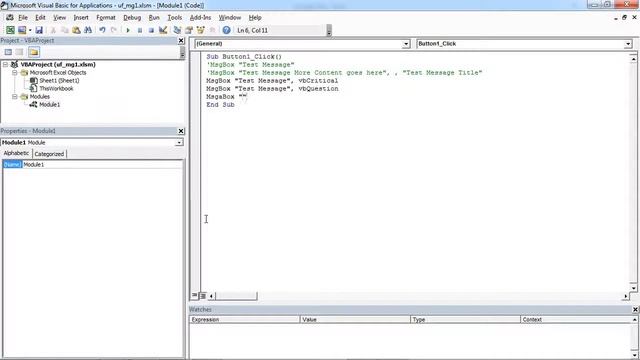The height and width of the screenshot is (360, 640).
Task: Click the Module1 name value field
Action: tap(102, 164)
